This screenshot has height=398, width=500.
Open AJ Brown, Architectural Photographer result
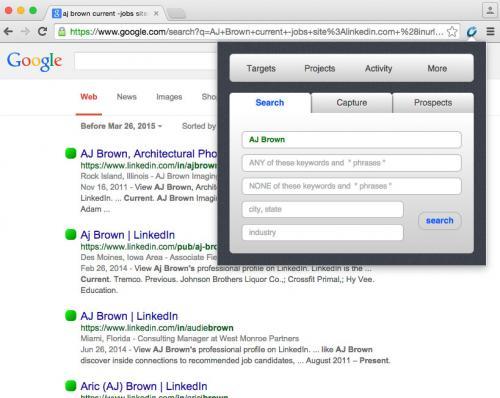tap(149, 154)
